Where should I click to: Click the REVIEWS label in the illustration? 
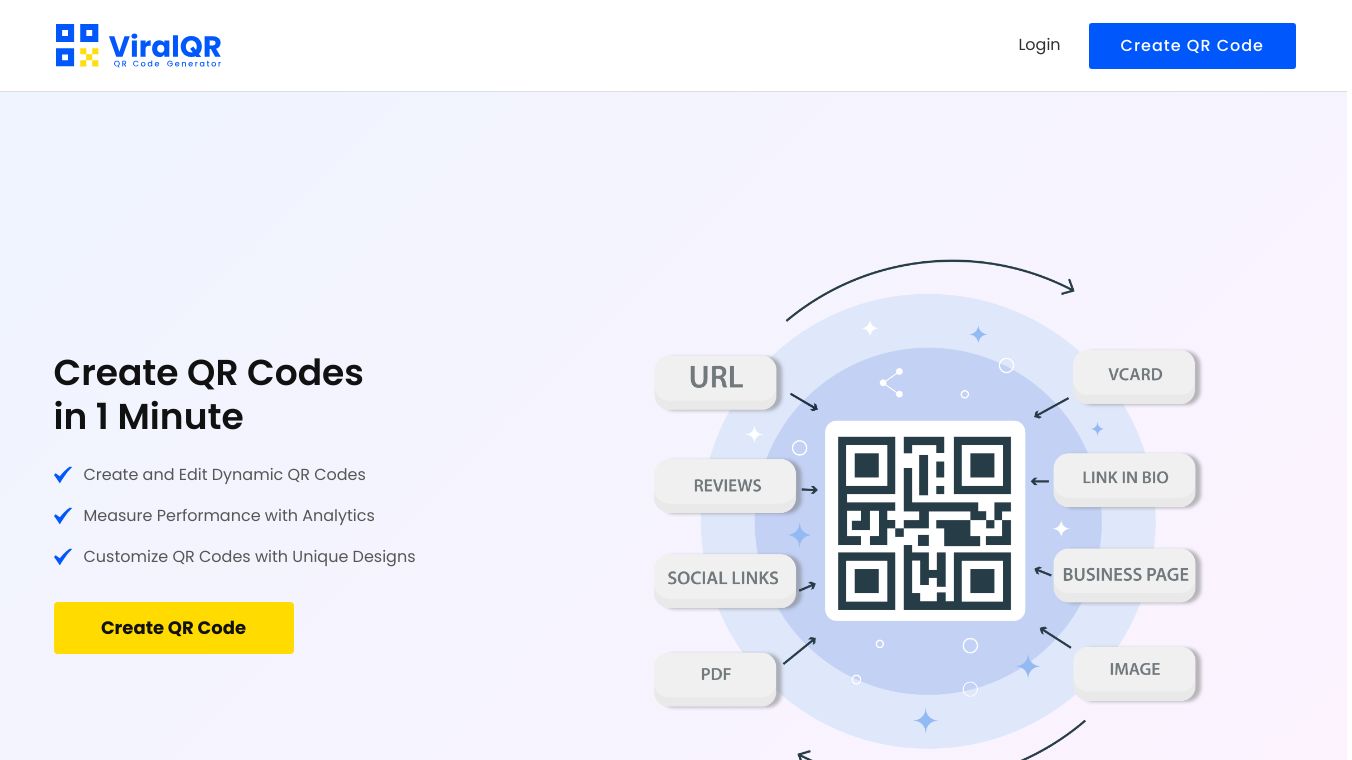727,486
